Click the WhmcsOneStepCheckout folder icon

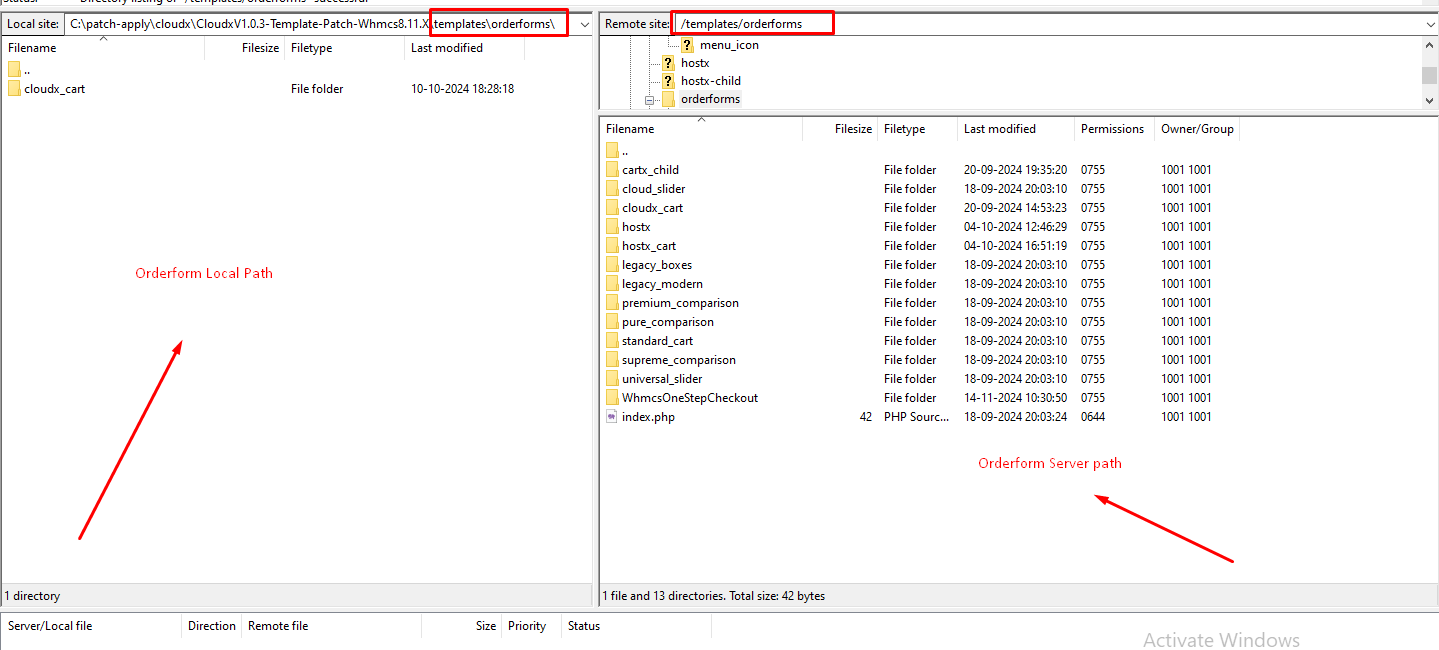tap(612, 398)
